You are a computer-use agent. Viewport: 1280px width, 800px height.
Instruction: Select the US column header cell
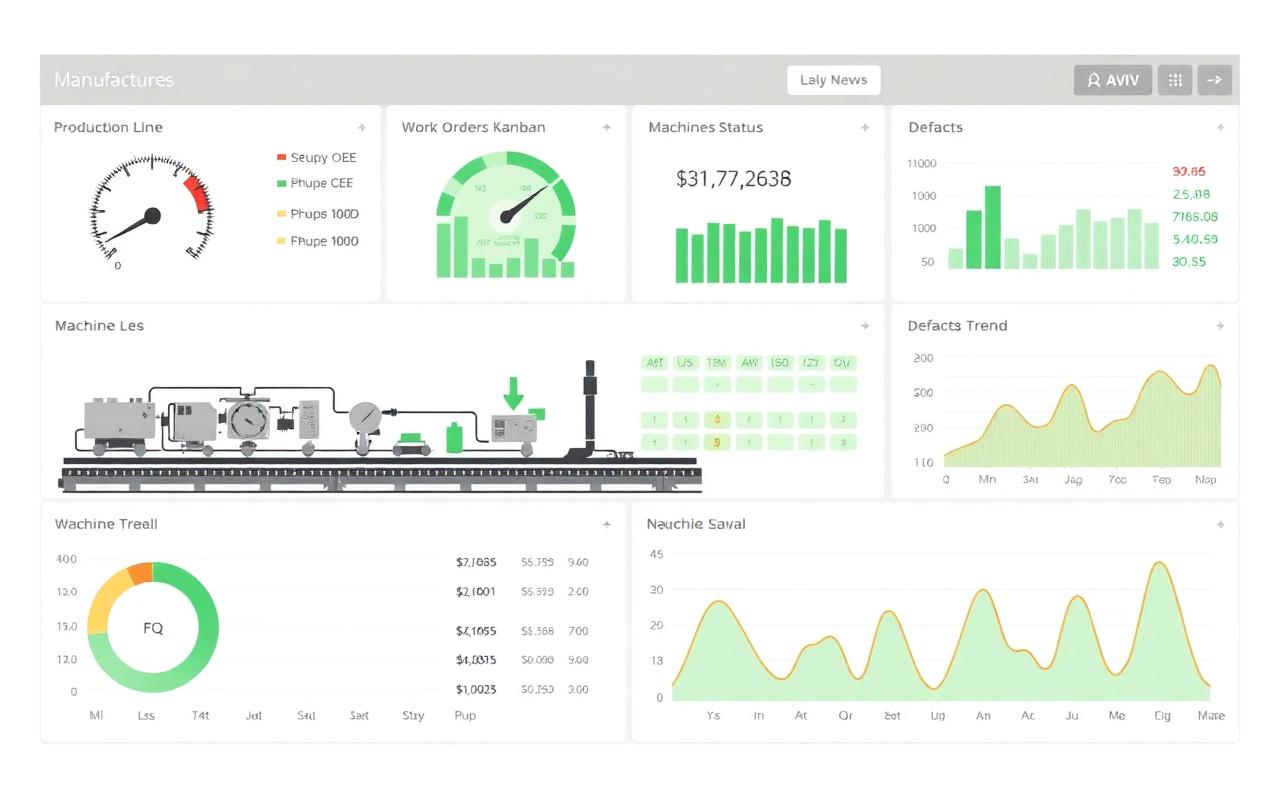(685, 363)
